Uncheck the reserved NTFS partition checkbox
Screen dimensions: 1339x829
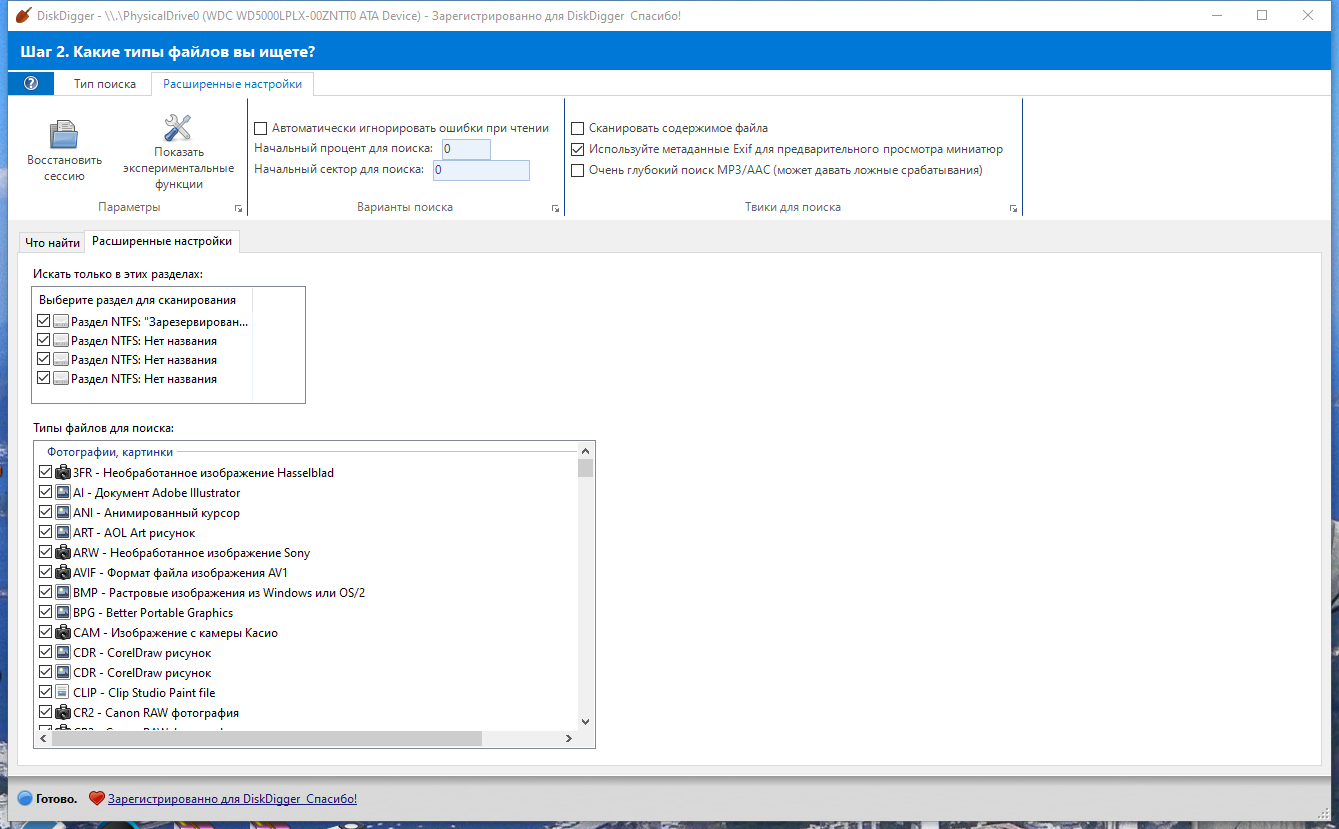[x=43, y=322]
